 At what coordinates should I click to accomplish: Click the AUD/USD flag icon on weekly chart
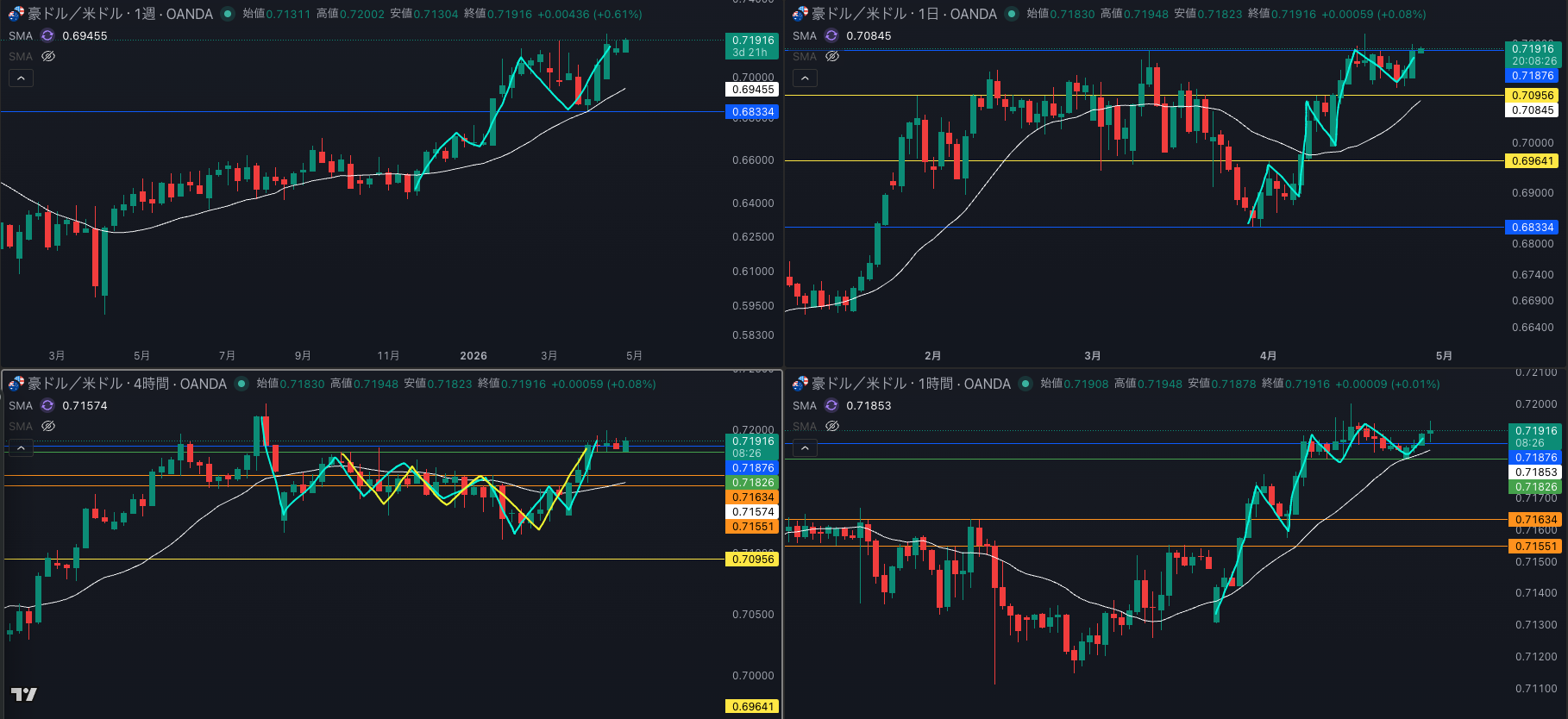pyautogui.click(x=16, y=14)
